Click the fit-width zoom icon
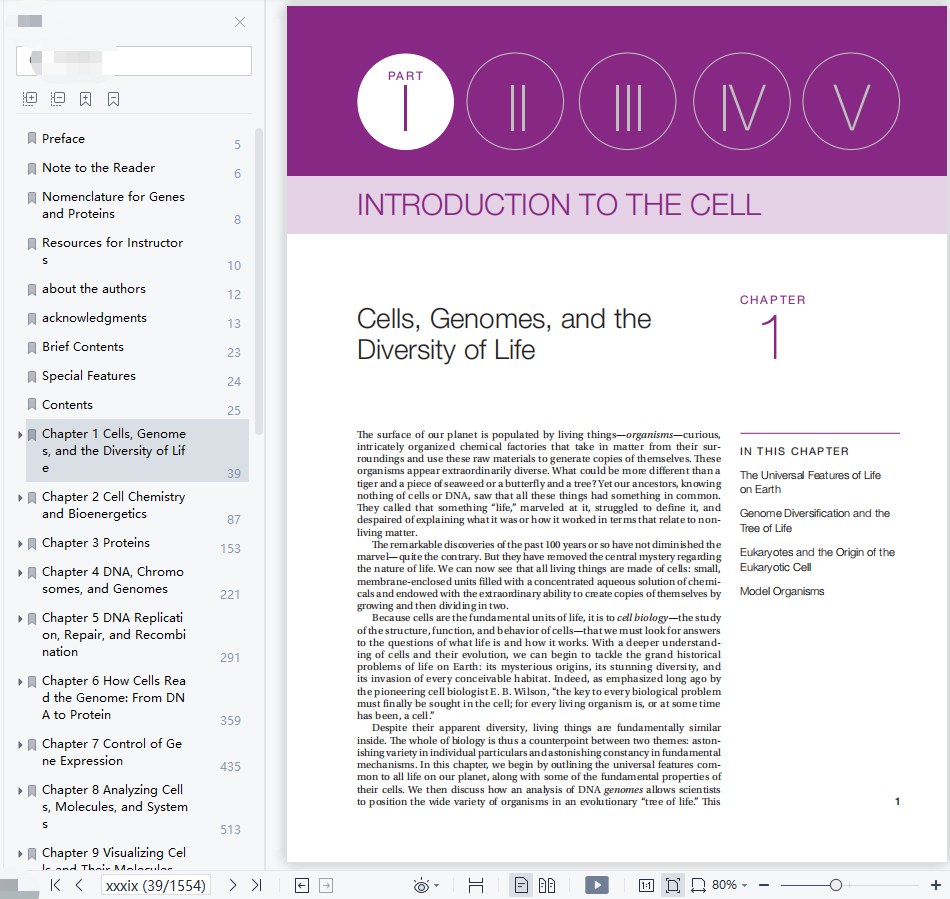950x899 pixels. 698,886
